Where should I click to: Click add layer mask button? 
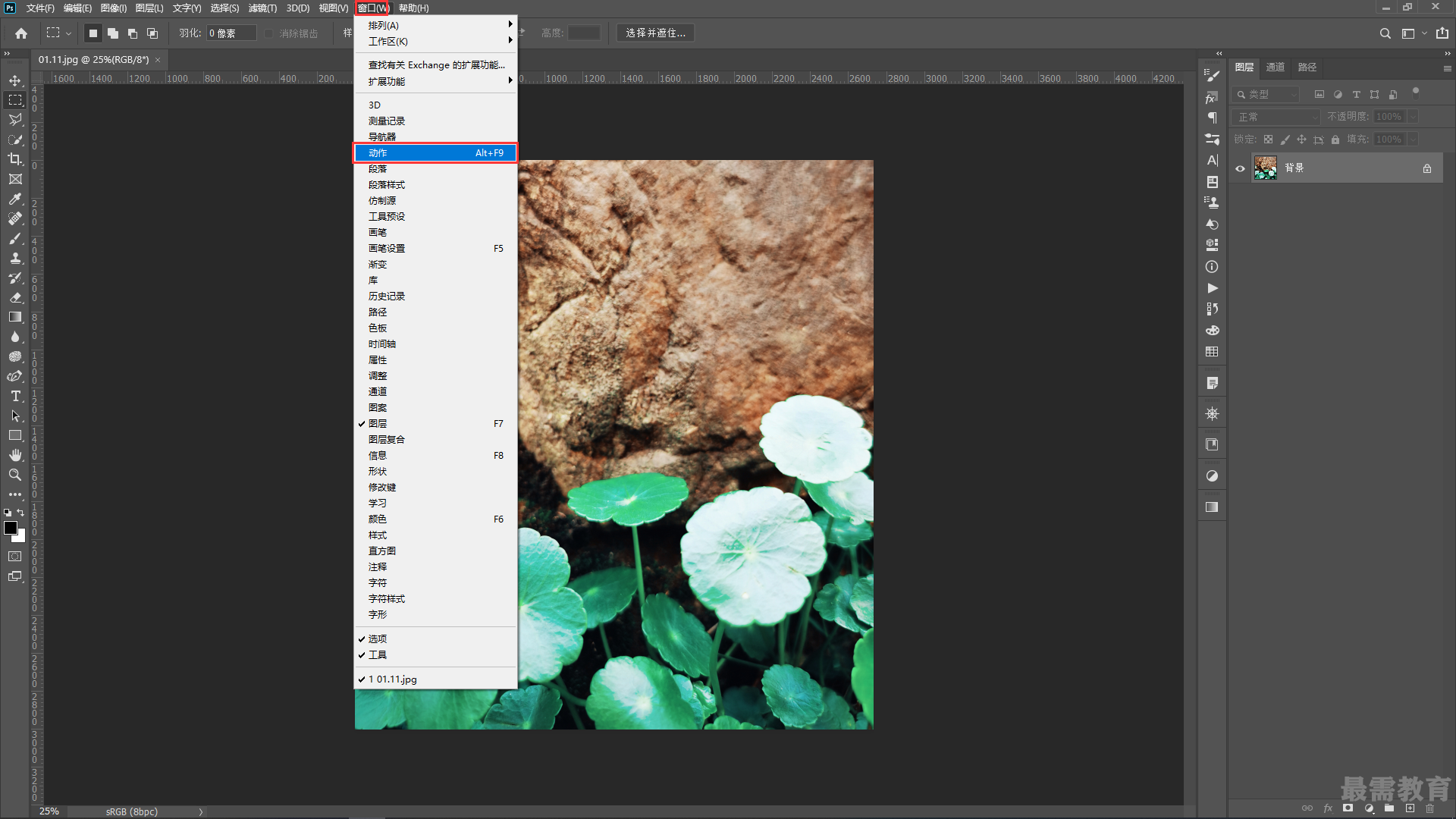pos(1348,808)
